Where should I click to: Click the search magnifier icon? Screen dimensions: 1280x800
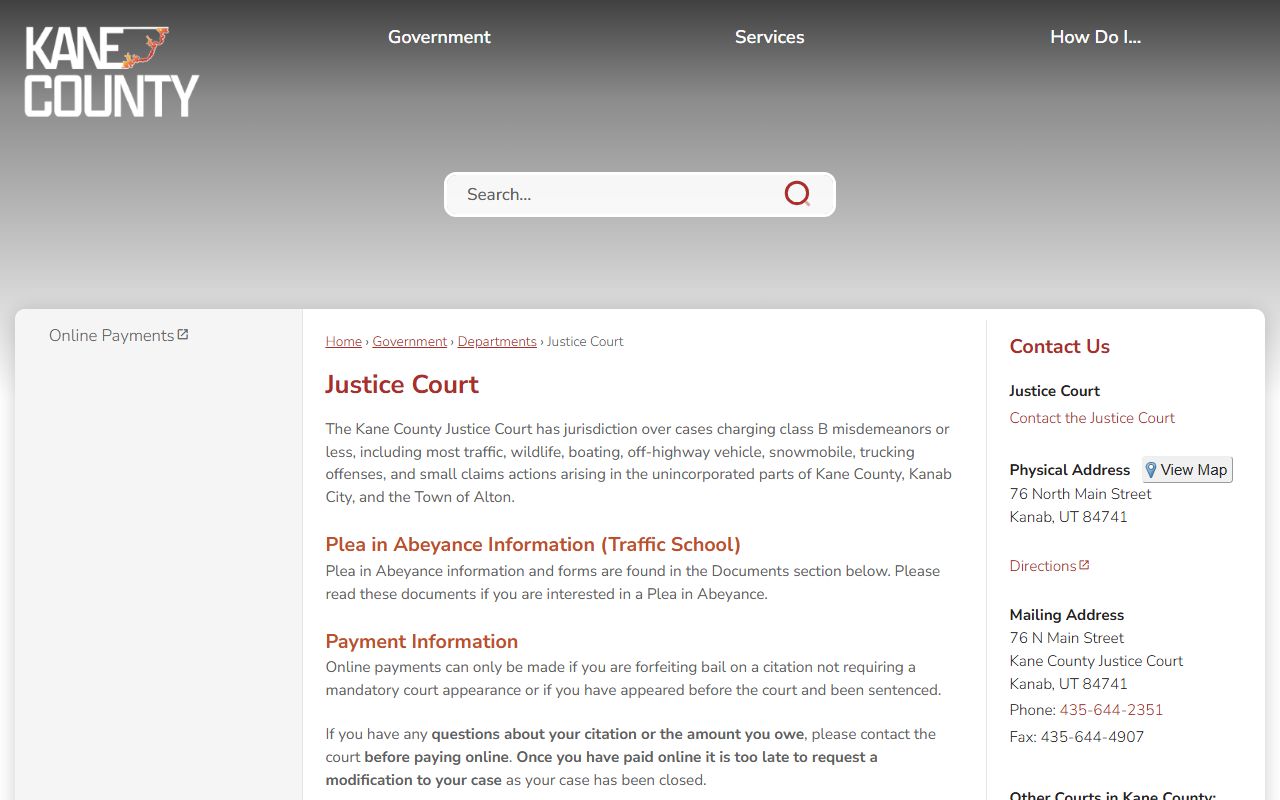tap(797, 194)
